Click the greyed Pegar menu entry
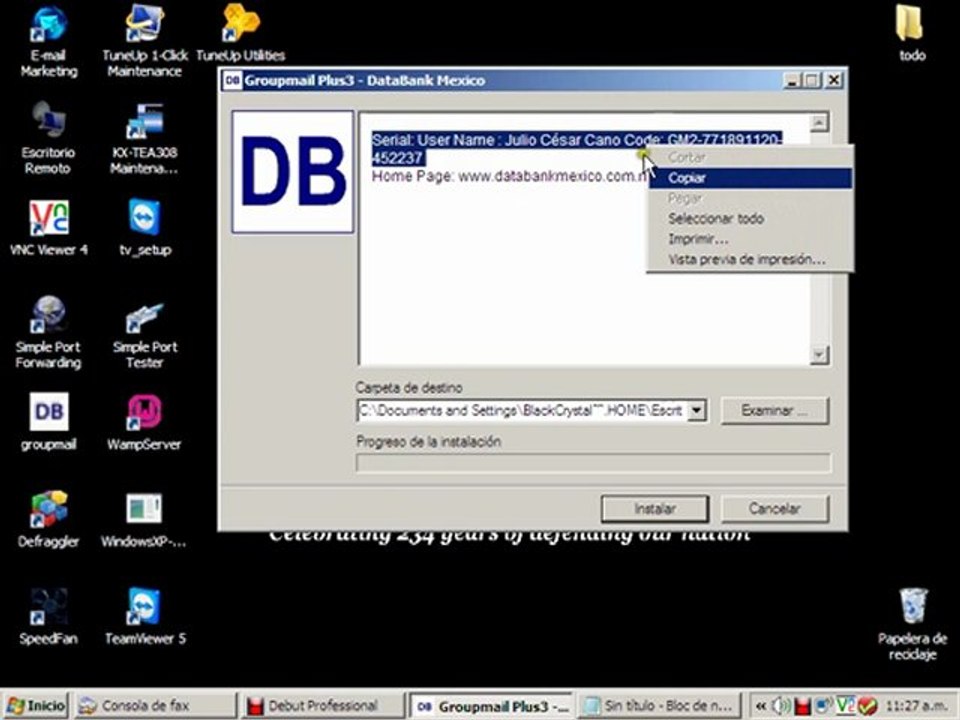Viewport: 960px width, 720px height. [x=750, y=198]
